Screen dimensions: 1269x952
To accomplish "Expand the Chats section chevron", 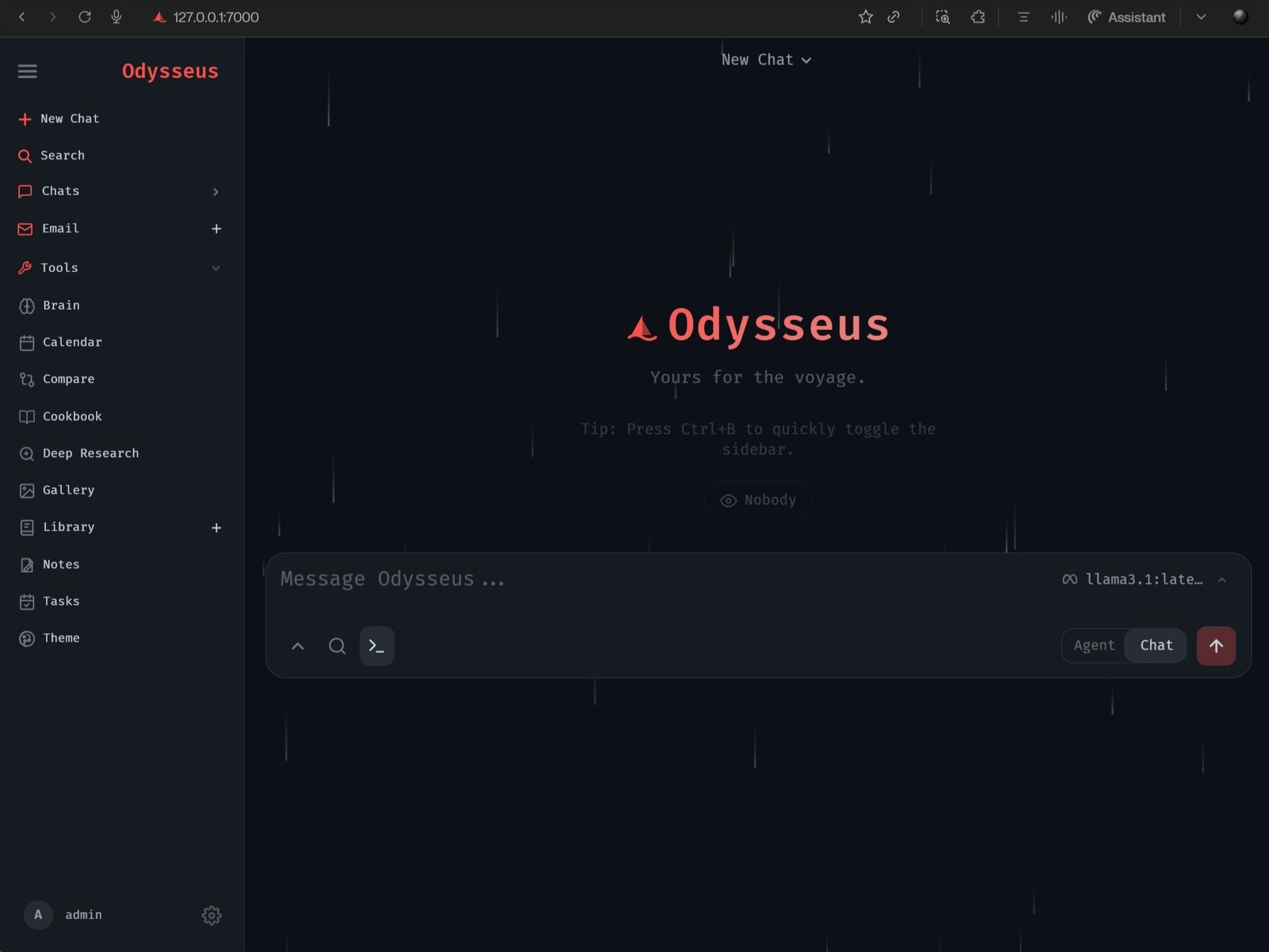I will 216,192.
